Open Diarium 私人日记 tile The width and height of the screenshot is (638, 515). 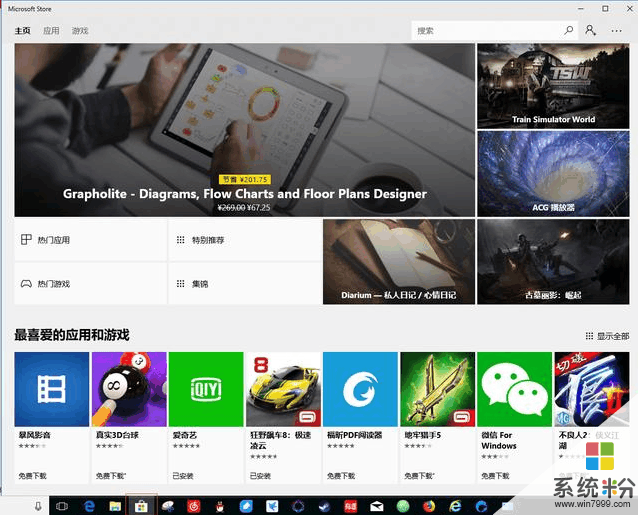[x=399, y=262]
